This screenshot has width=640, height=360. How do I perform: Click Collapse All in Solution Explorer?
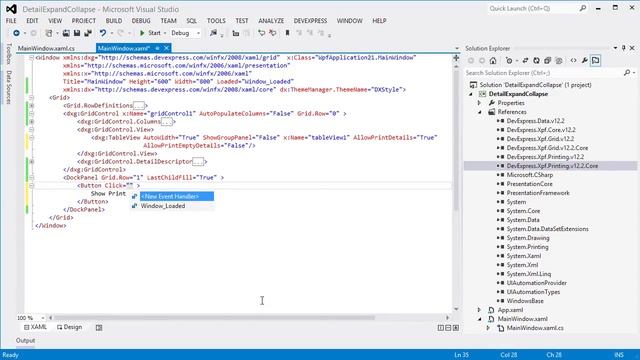point(547,60)
